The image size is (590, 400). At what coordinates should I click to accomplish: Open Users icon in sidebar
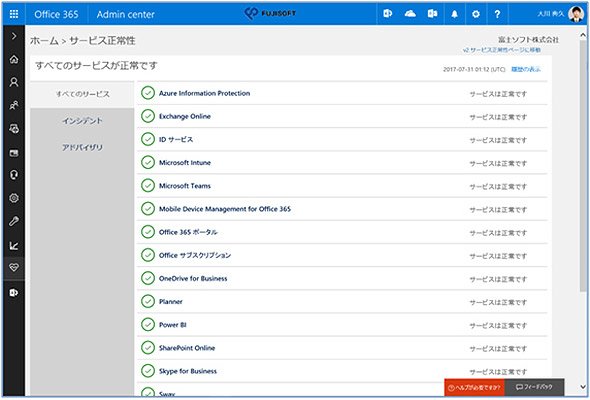pos(14,82)
